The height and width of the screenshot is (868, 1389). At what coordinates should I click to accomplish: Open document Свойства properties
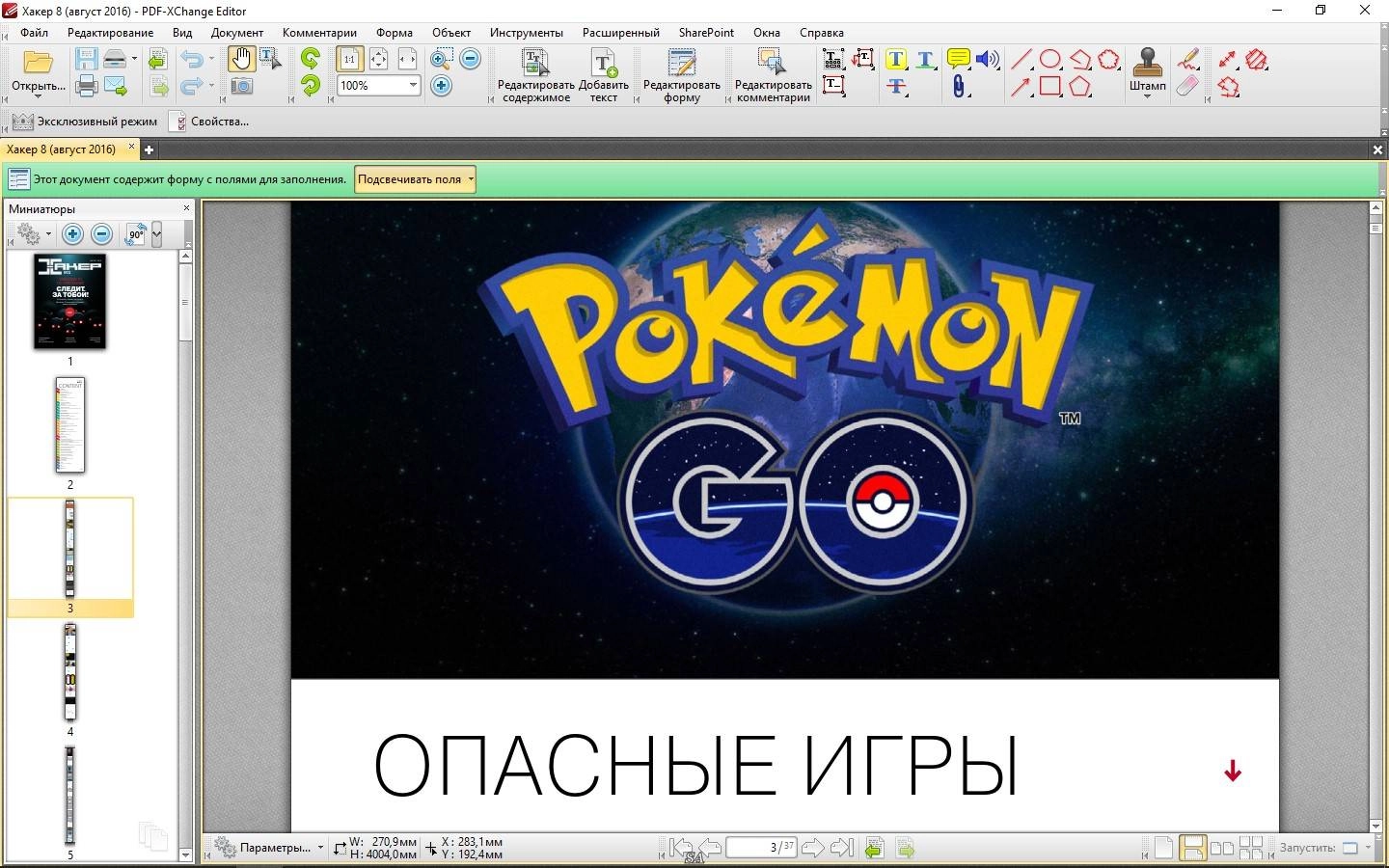(x=209, y=122)
